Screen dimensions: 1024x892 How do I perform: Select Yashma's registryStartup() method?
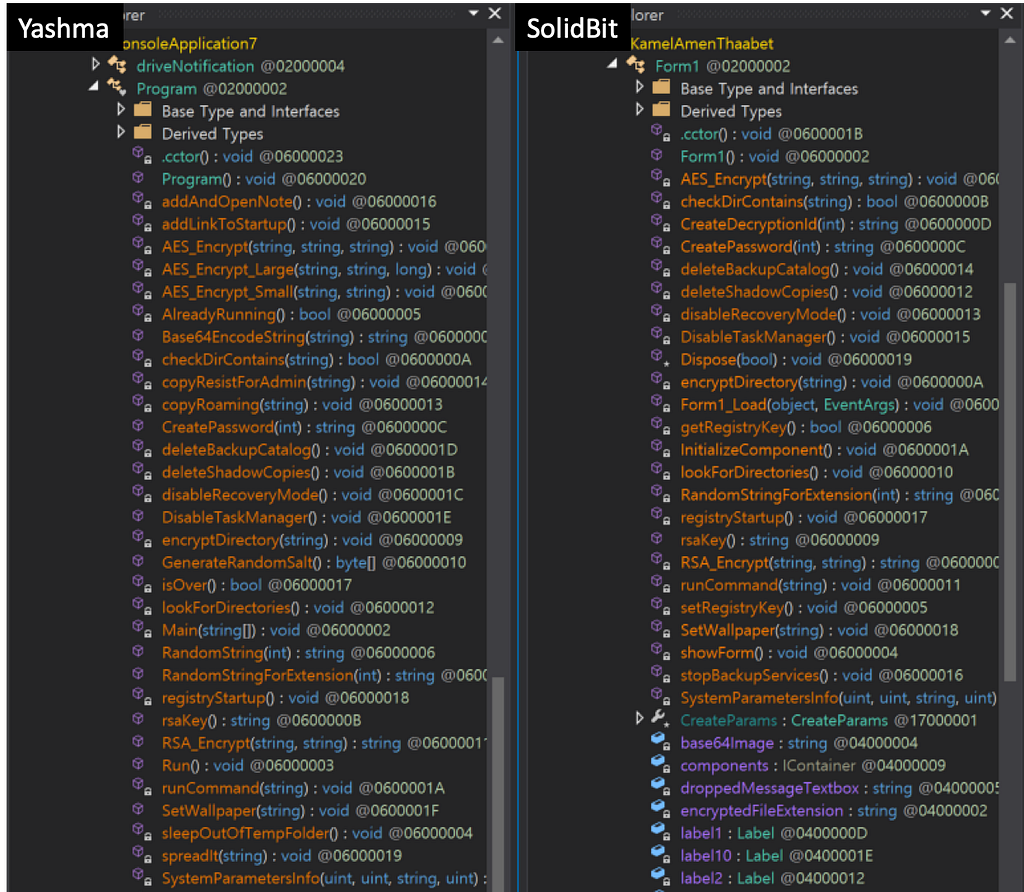click(x=285, y=698)
